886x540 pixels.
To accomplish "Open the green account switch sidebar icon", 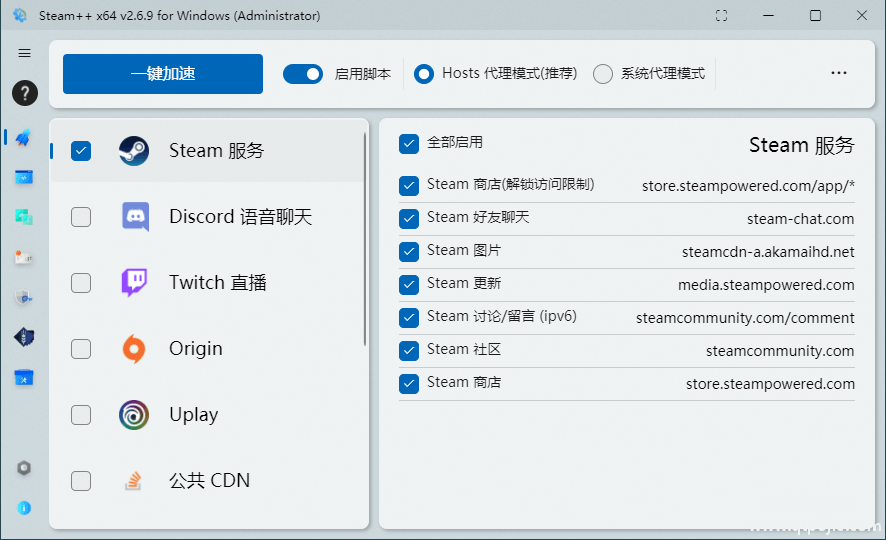I will click(24, 217).
